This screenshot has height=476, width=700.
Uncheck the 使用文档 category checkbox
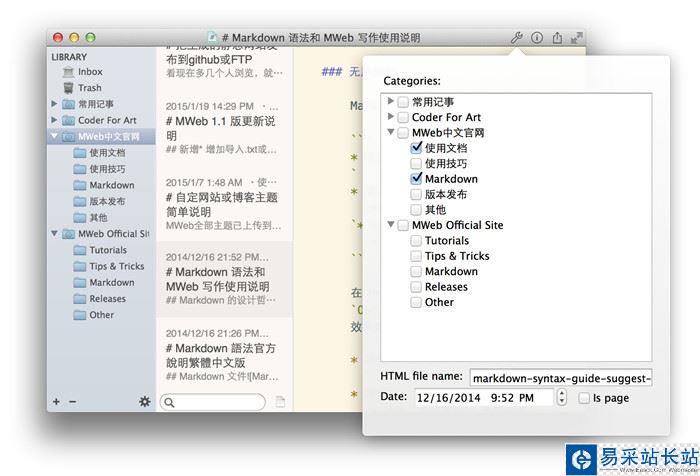416,148
